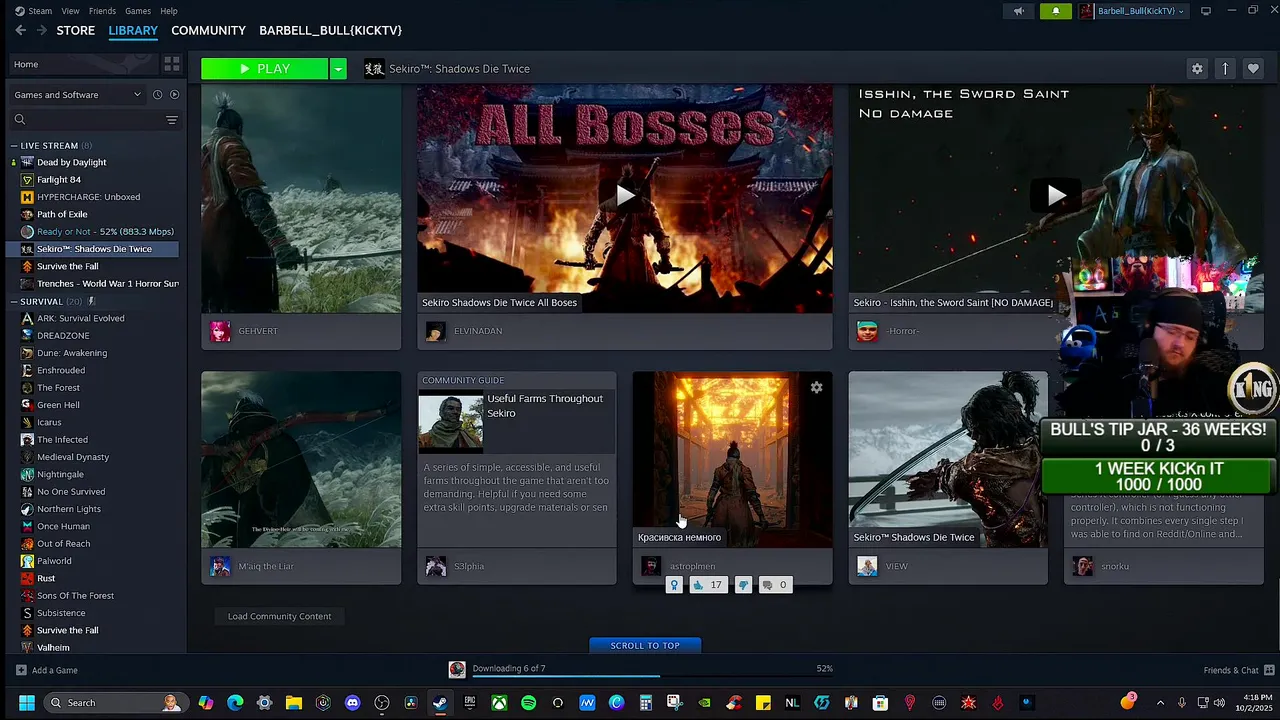Click the green PLAY button
Viewport: 1280px width, 720px height.
click(264, 69)
